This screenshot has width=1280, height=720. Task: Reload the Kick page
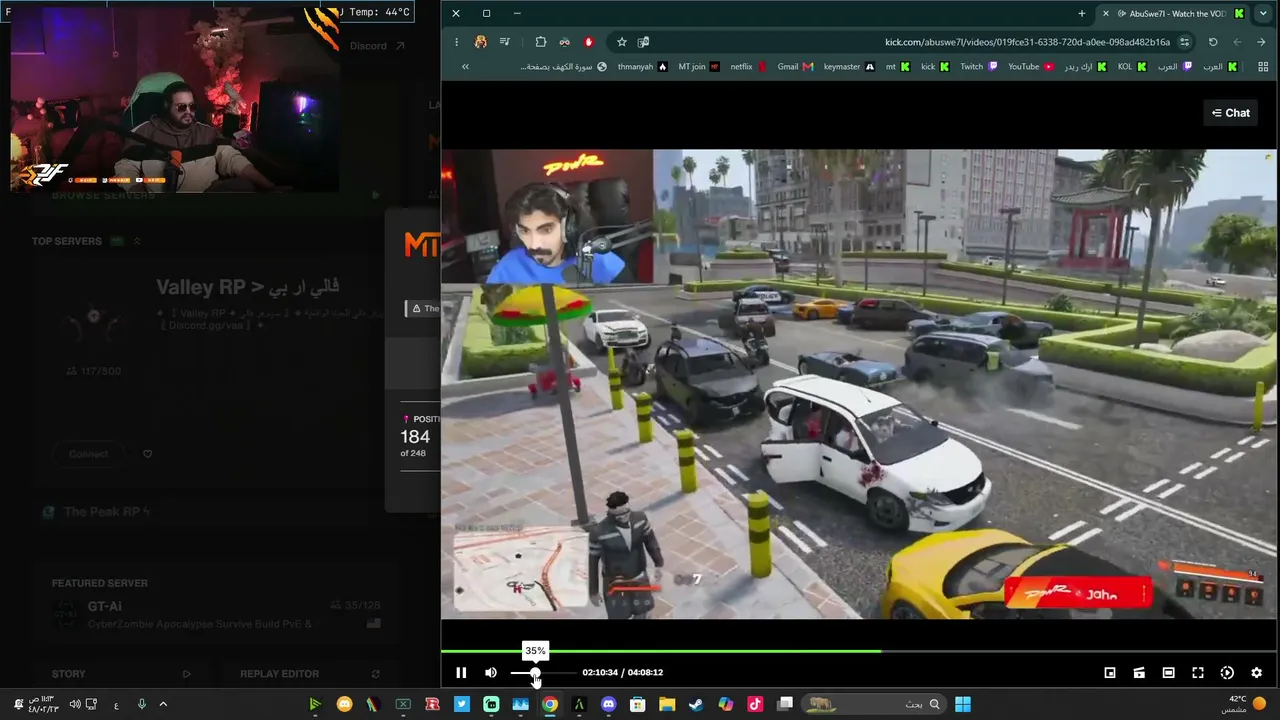click(1213, 42)
